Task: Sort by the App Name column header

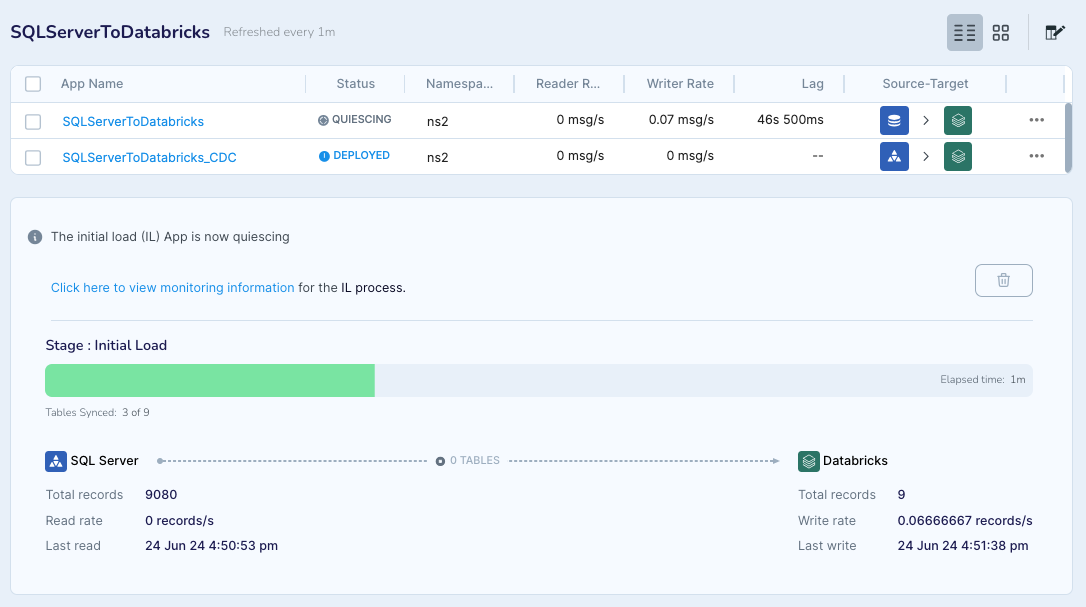Action: click(92, 84)
